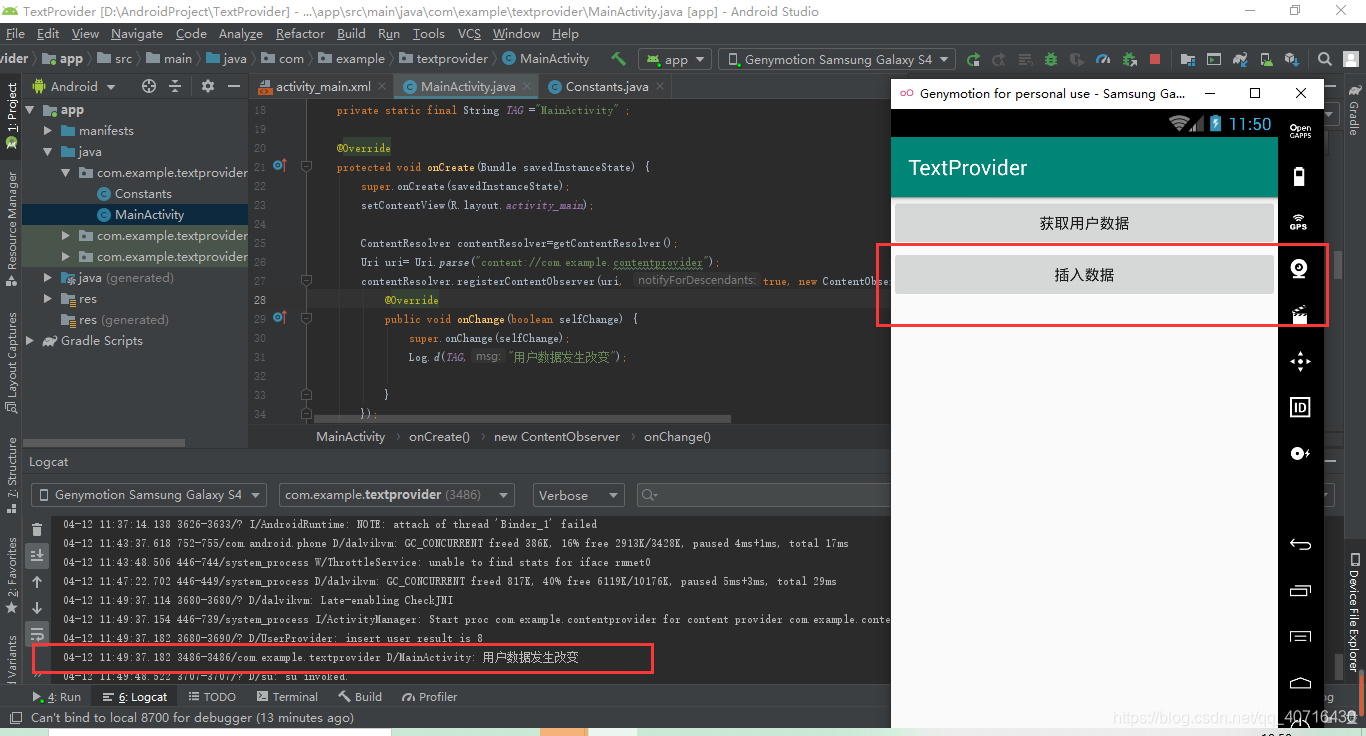Open the Build menu in menu bar
This screenshot has width=1366, height=736.
351,33
